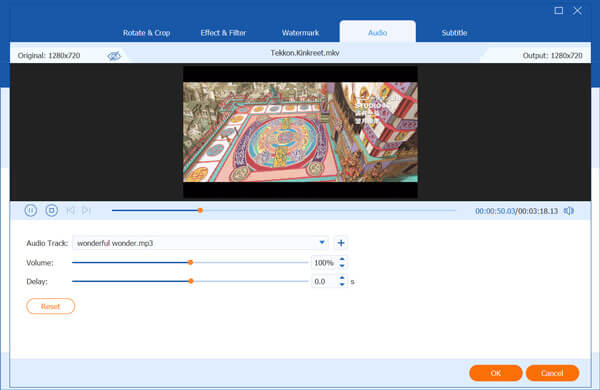Click the playback time display
The height and width of the screenshot is (390, 600).
(516, 211)
